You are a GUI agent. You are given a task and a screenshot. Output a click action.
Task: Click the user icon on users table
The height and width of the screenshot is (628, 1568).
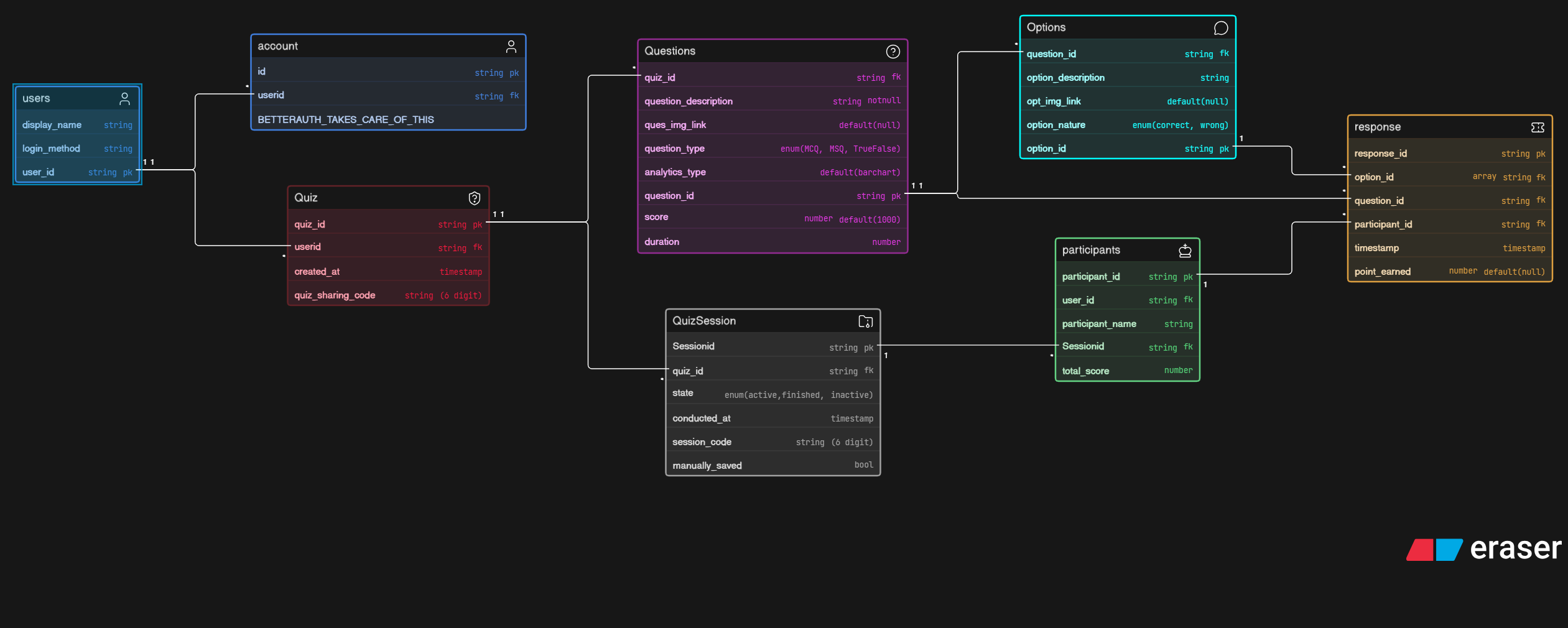click(124, 99)
